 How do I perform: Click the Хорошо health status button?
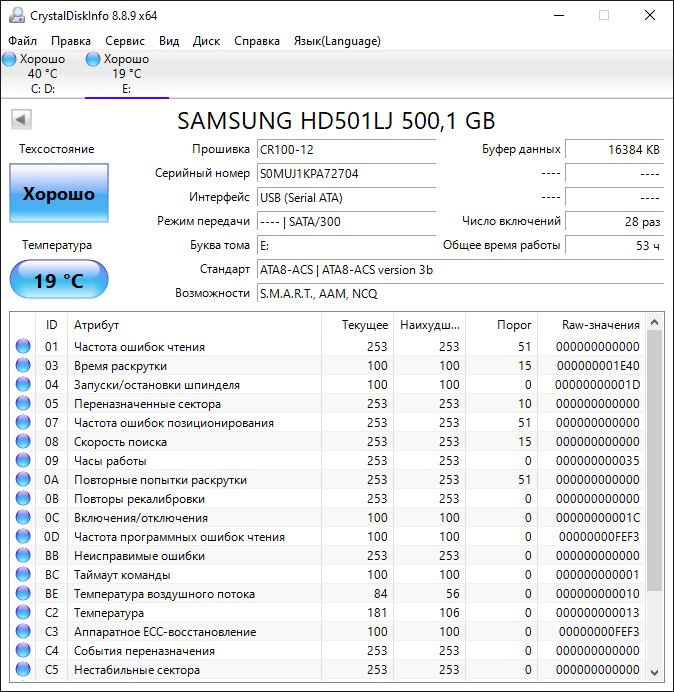[58, 194]
